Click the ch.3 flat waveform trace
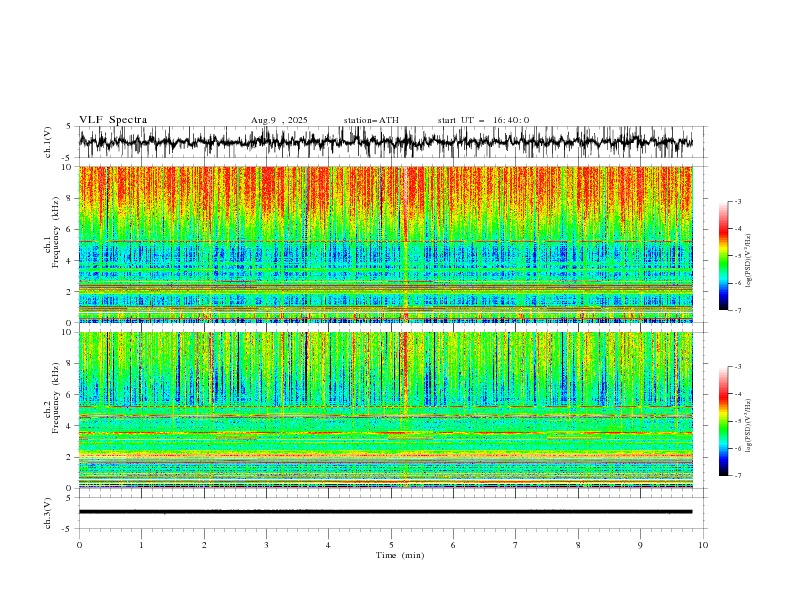This screenshot has height=612, width=792. point(385,512)
